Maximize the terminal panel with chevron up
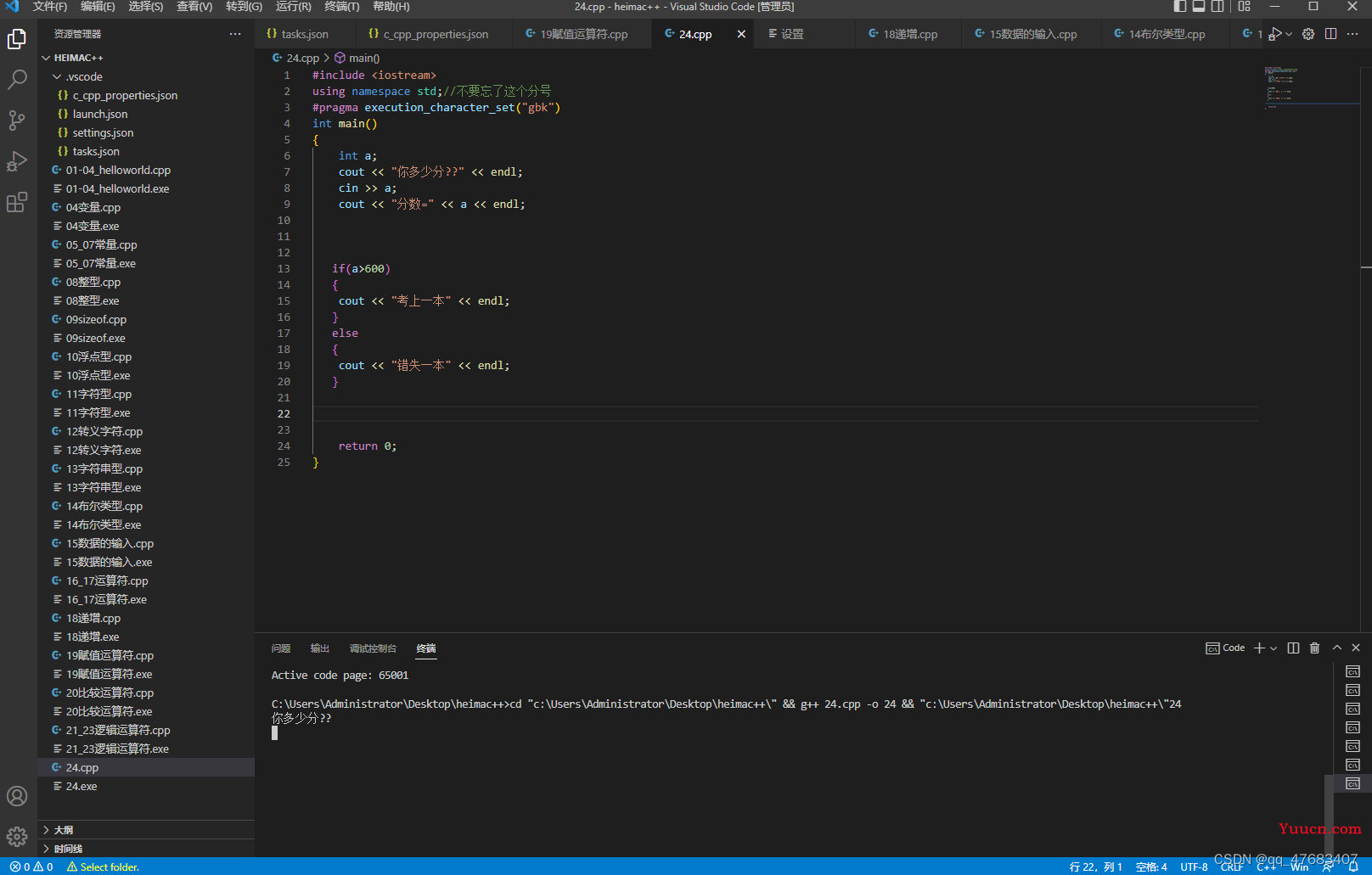 [x=1337, y=648]
